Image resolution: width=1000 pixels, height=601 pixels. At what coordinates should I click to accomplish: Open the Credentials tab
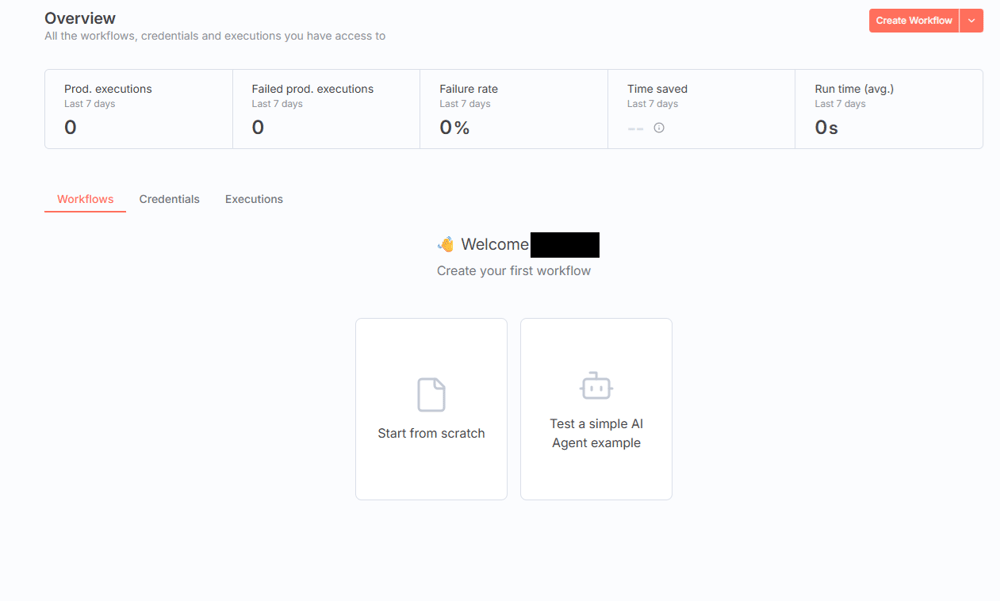(169, 199)
